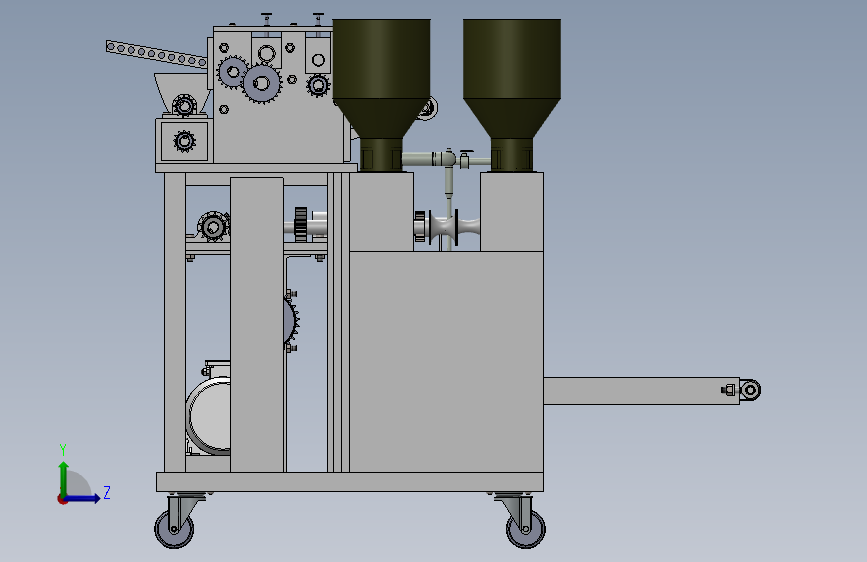Select the tall vertical column plate

tap(257, 325)
